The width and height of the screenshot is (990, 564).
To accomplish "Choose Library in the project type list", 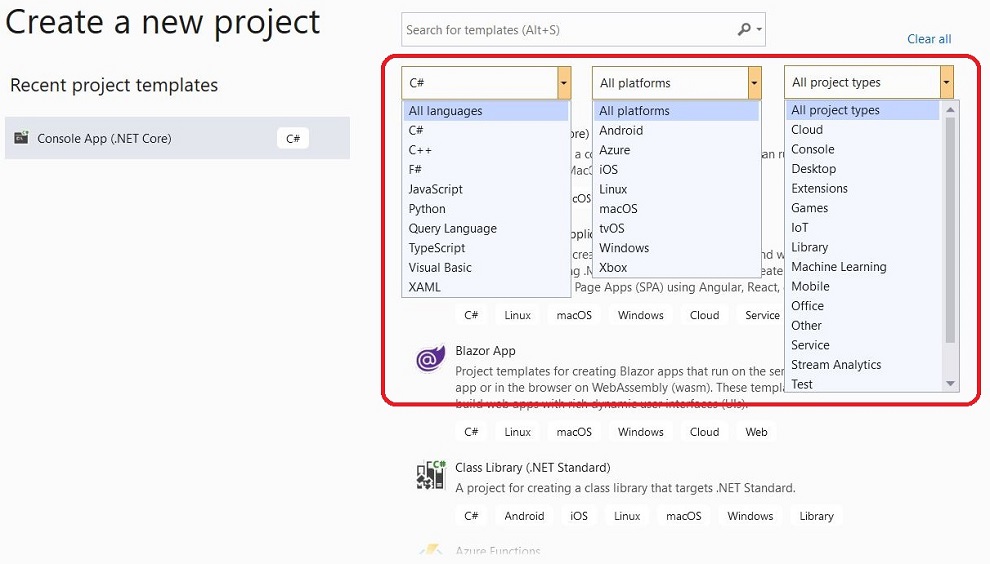I will (863, 247).
